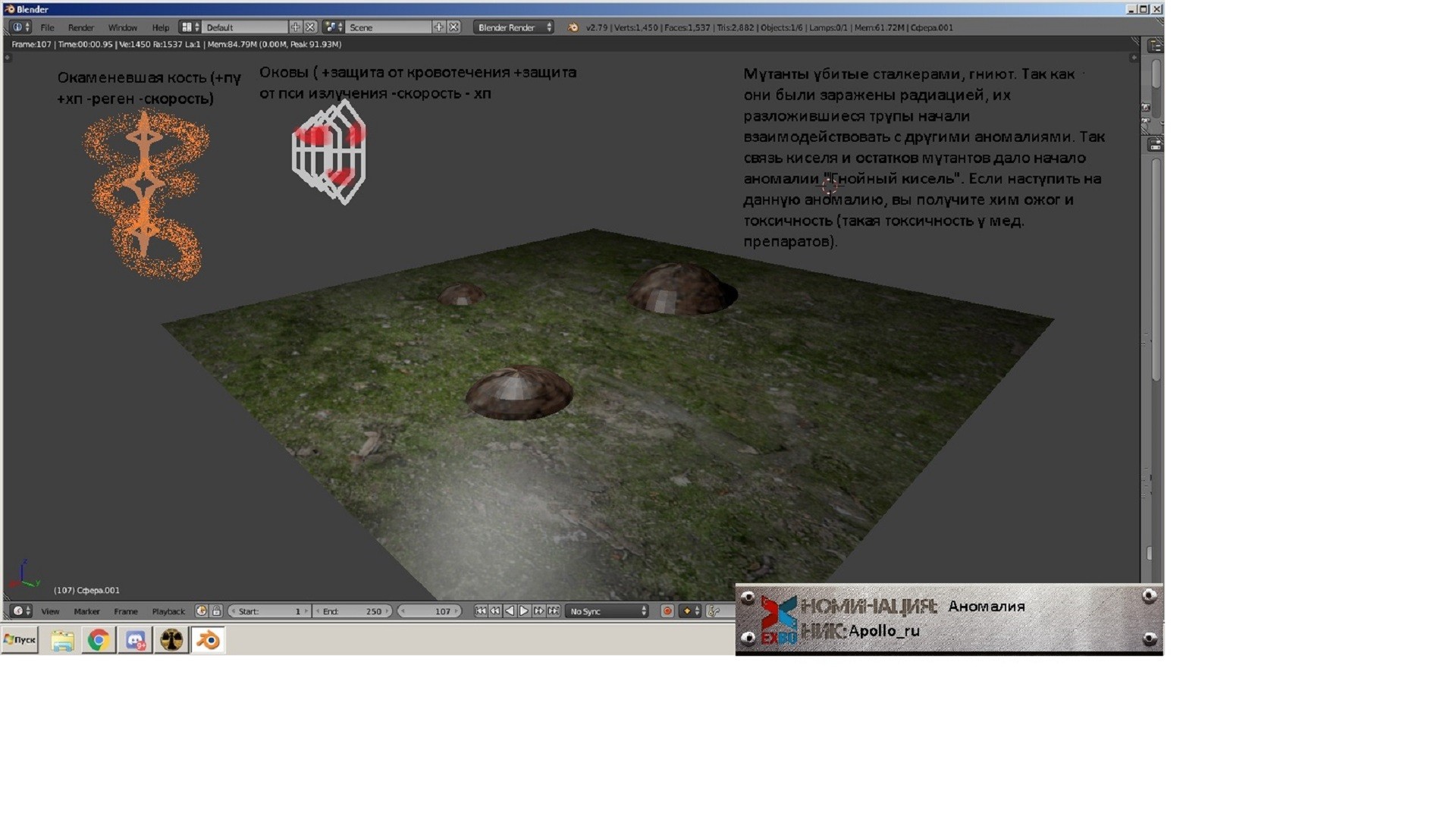Play the animation forward
Image resolution: width=1456 pixels, height=819 pixels.
pos(524,610)
